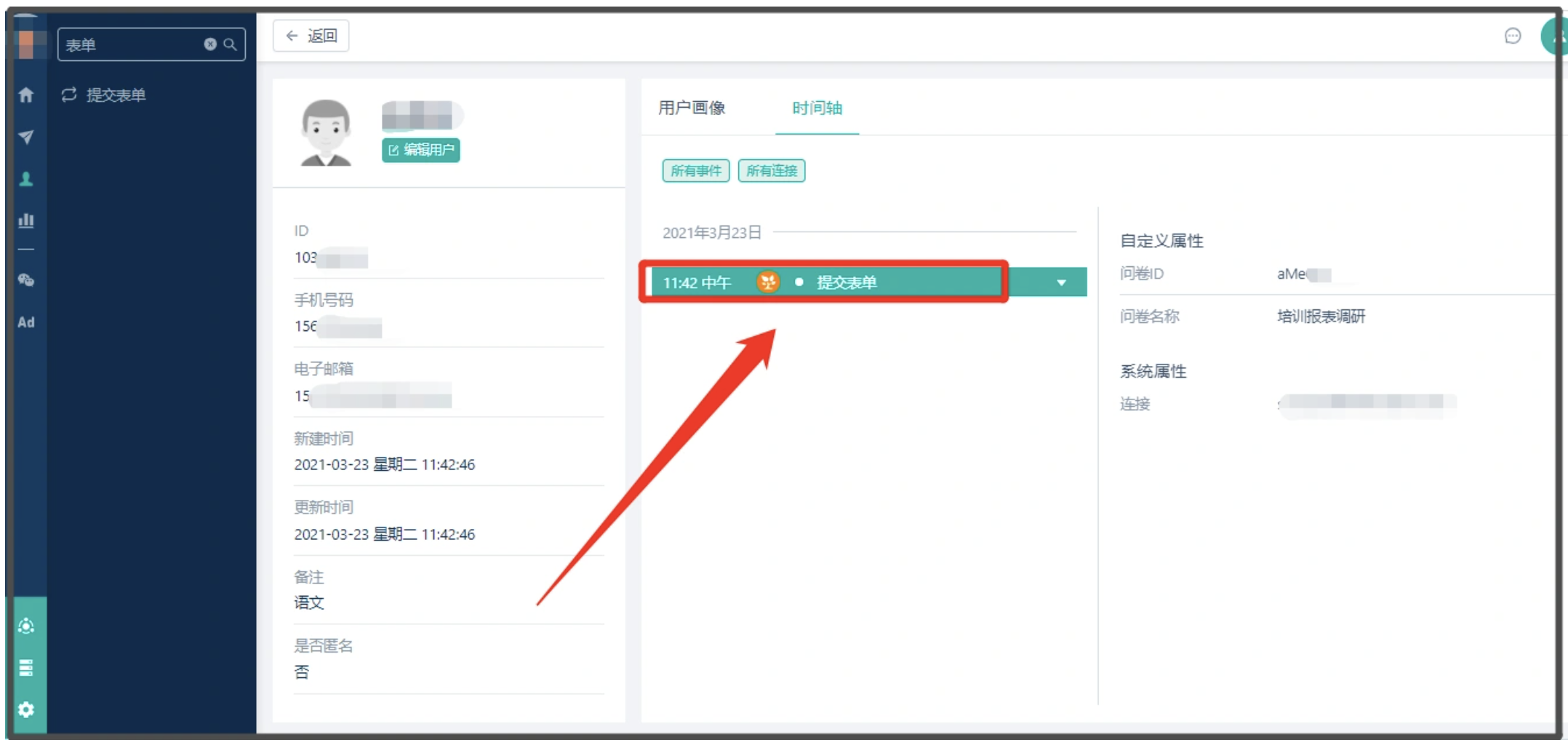Open the user contacts icon in sidebar
The image size is (1568, 745).
tap(26, 179)
